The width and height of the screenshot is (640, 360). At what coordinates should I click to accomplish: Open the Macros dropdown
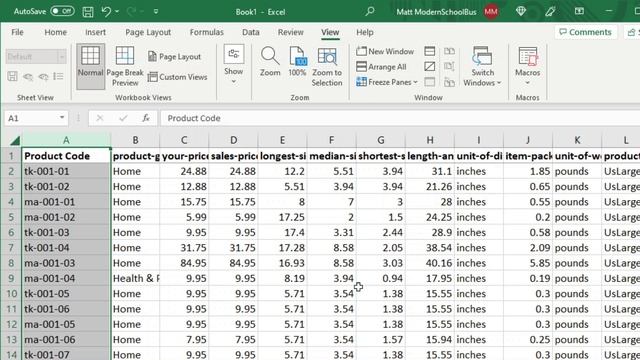pyautogui.click(x=527, y=66)
